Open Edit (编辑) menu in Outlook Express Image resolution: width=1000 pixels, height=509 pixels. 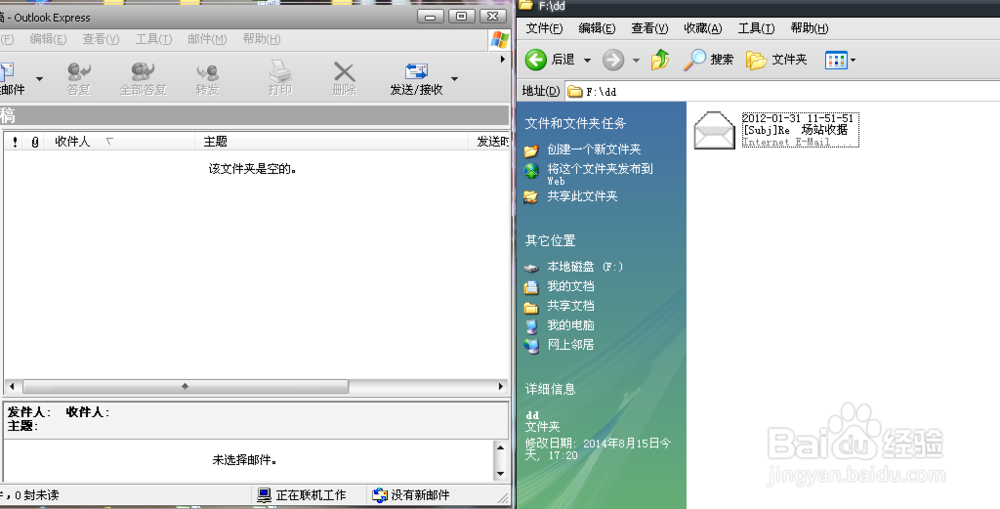pyautogui.click(x=48, y=39)
